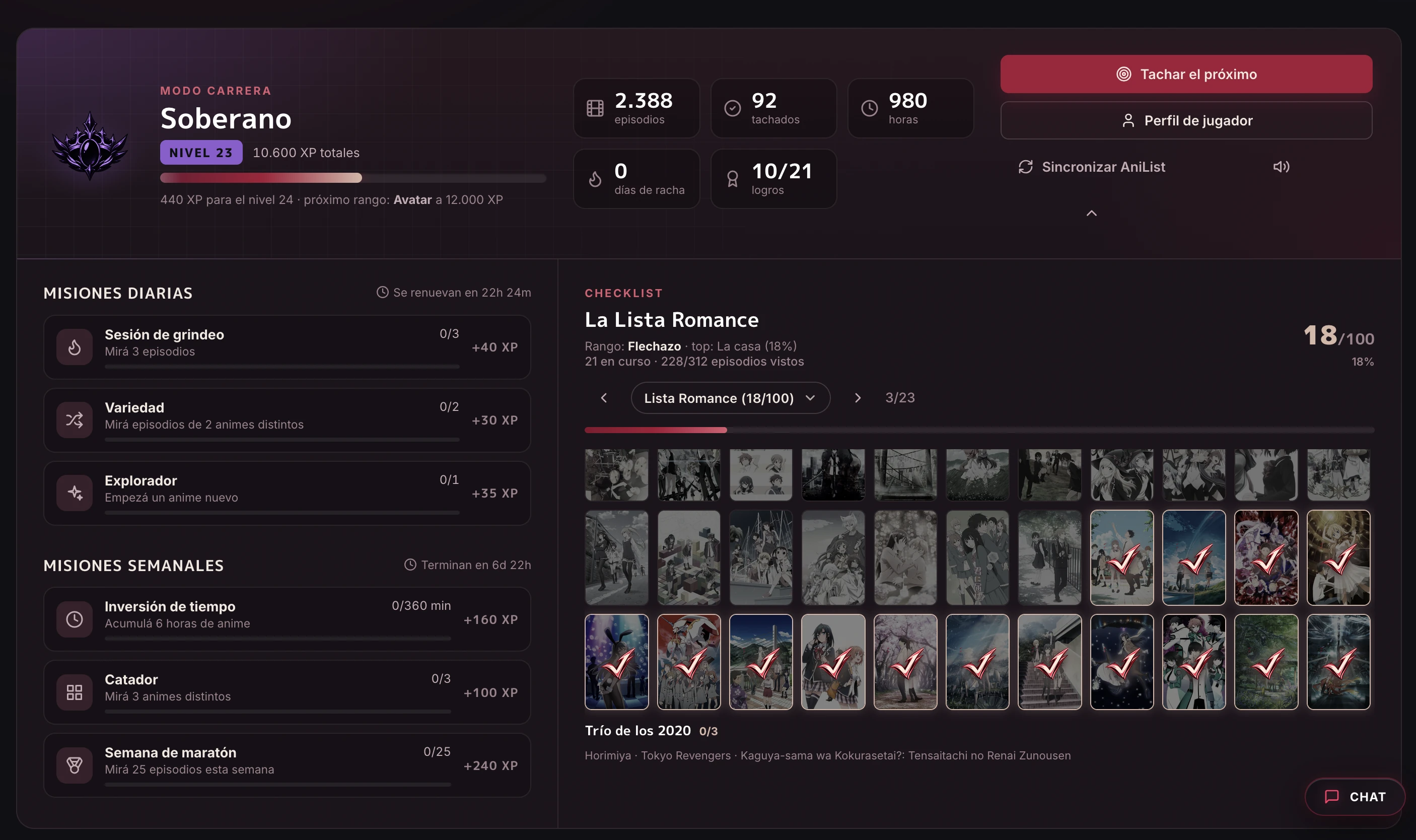Click the Sesión de grindeo mission card

[287, 347]
